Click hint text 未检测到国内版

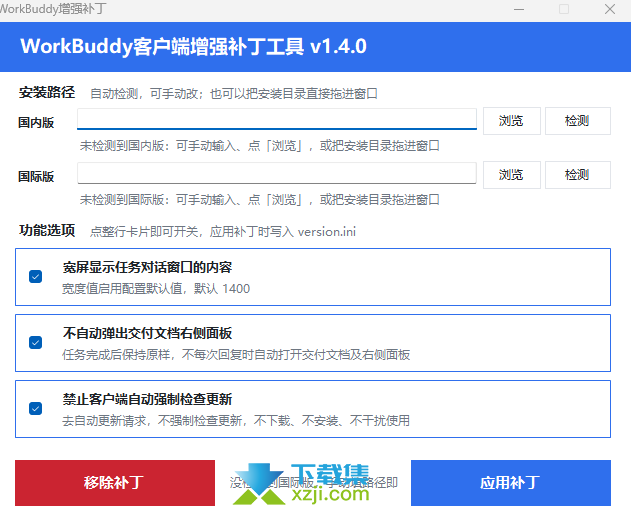point(121,146)
